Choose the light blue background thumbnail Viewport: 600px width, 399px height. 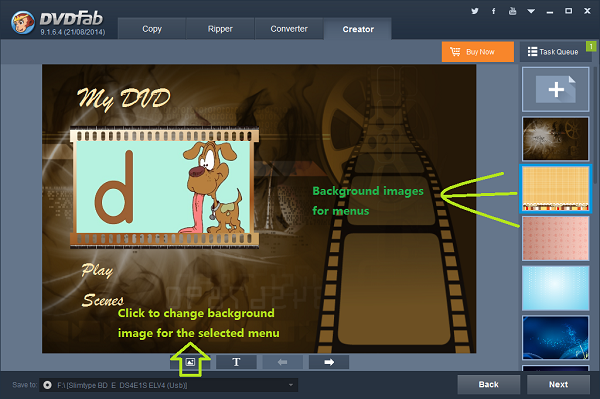[x=556, y=288]
